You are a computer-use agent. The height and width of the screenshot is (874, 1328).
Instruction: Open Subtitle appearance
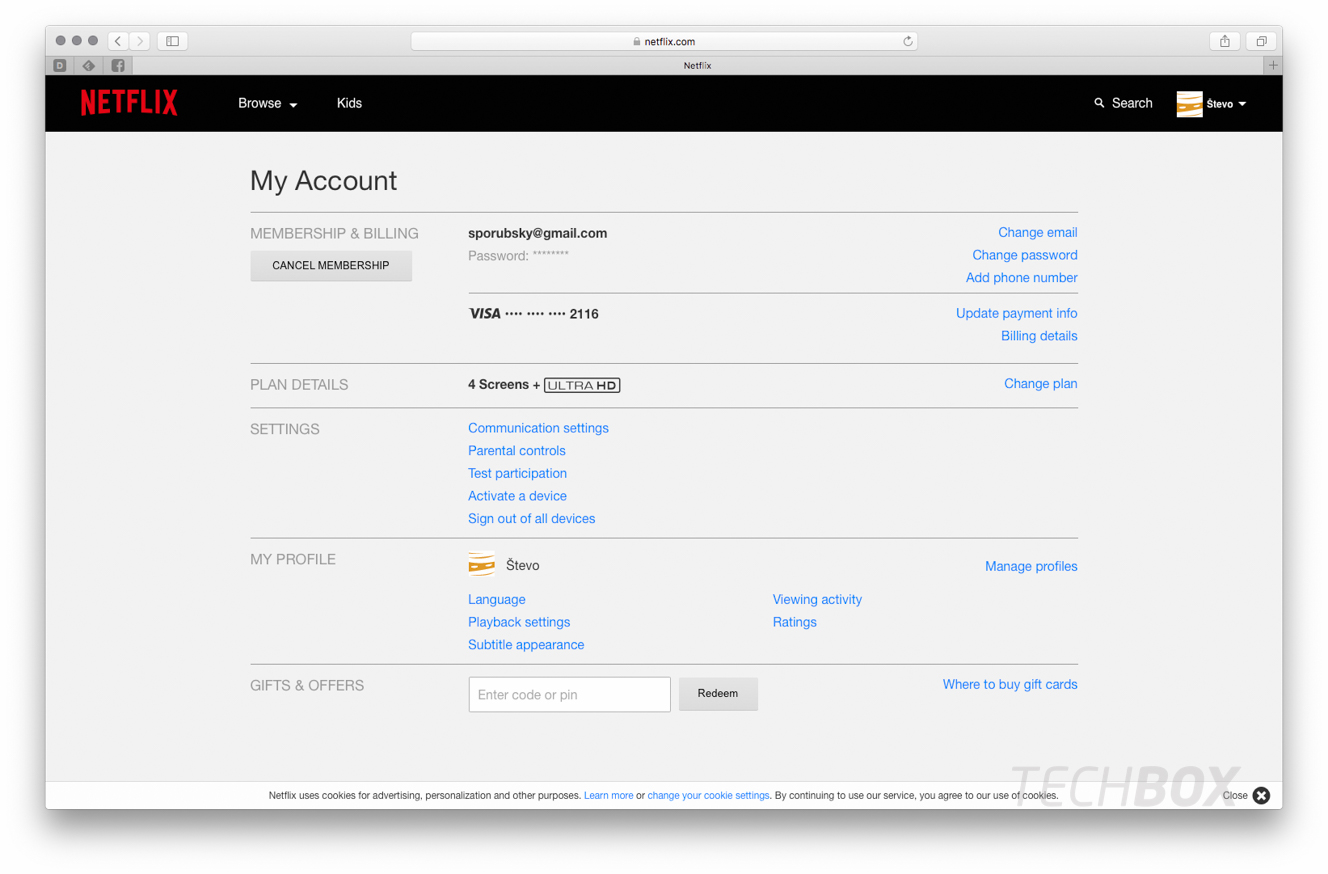(526, 645)
